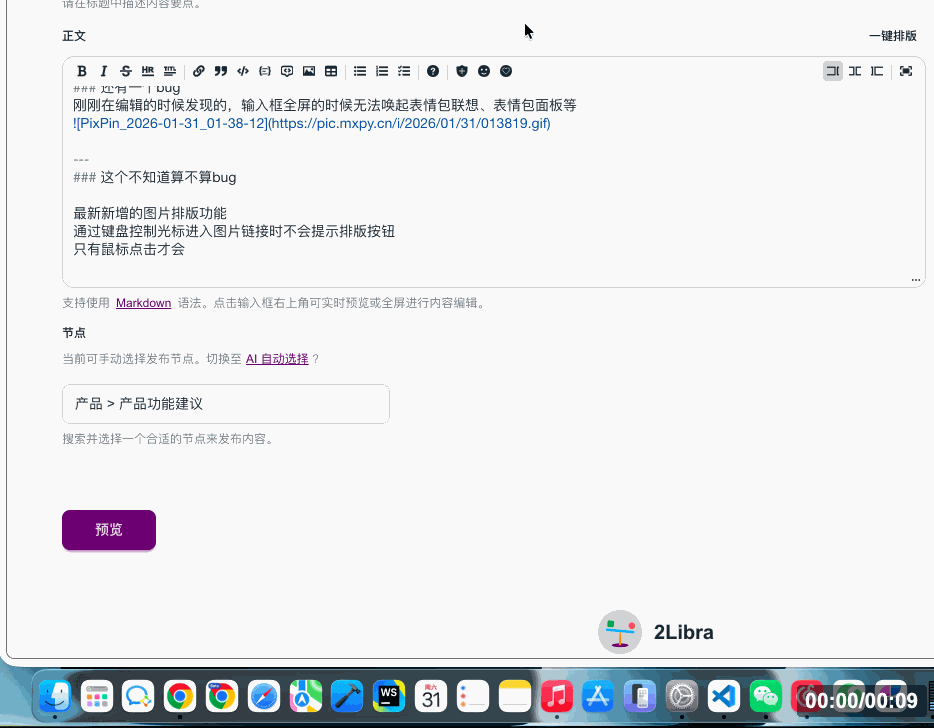Open Visual Studio Code from the Dock

(723, 696)
